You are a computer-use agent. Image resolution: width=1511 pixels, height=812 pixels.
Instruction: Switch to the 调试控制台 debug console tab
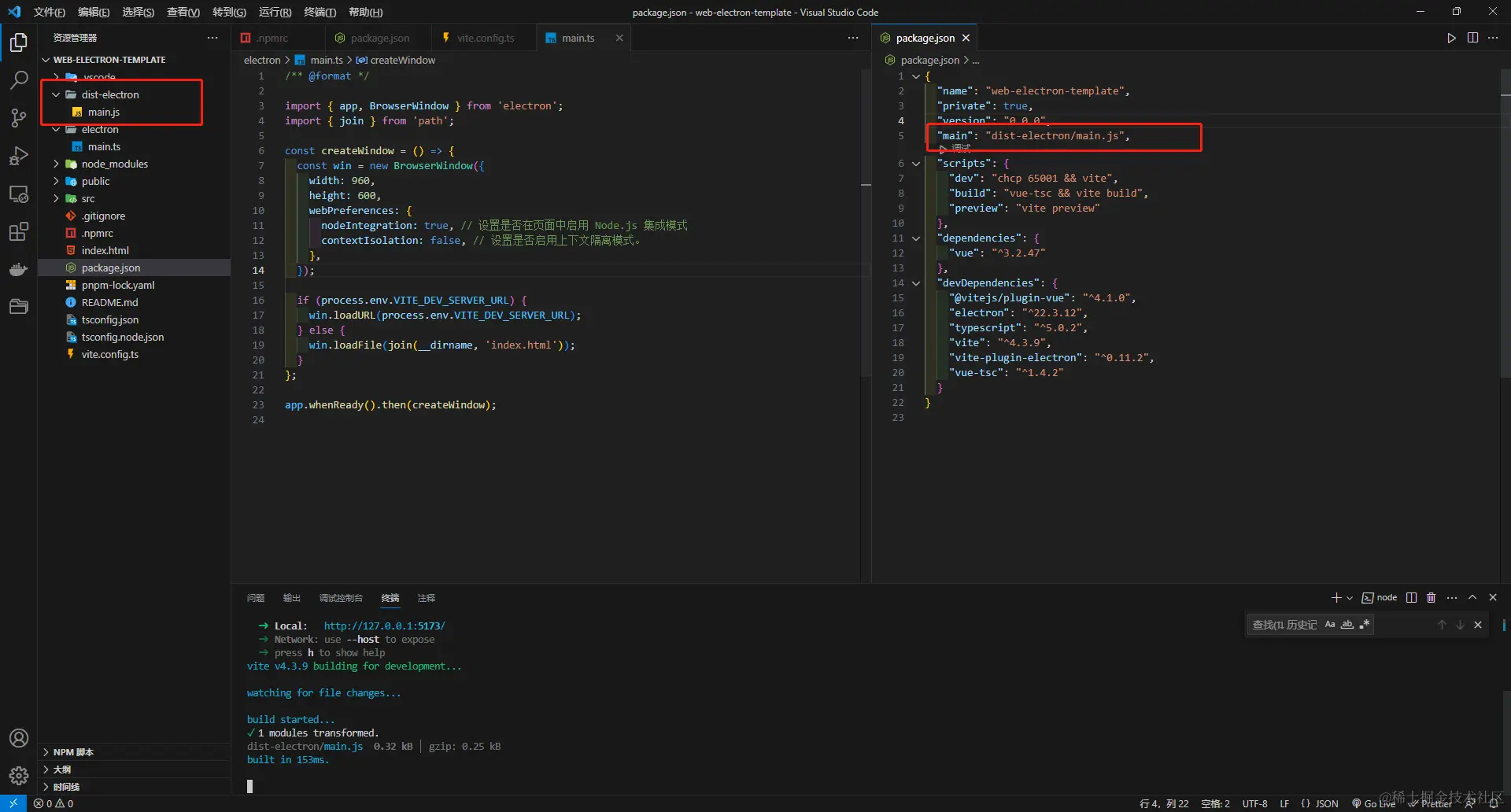click(341, 598)
